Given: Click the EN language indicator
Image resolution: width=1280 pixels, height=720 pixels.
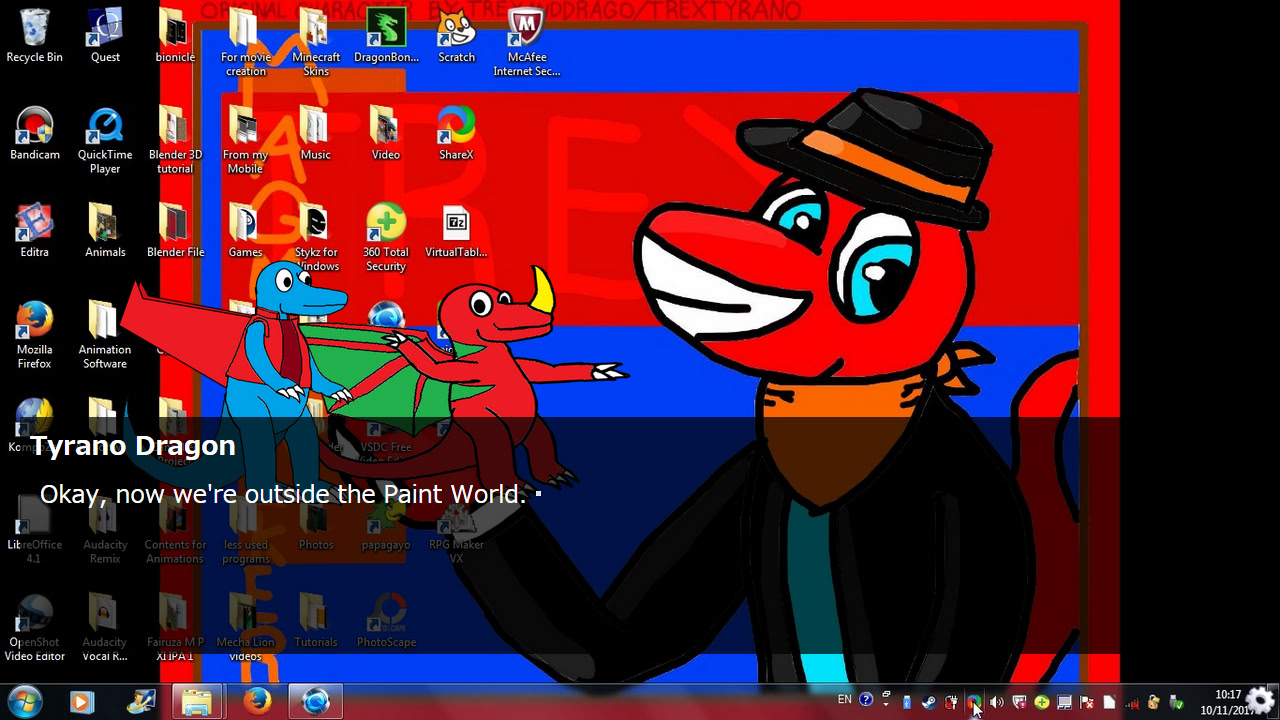Looking at the screenshot, I should tap(845, 700).
